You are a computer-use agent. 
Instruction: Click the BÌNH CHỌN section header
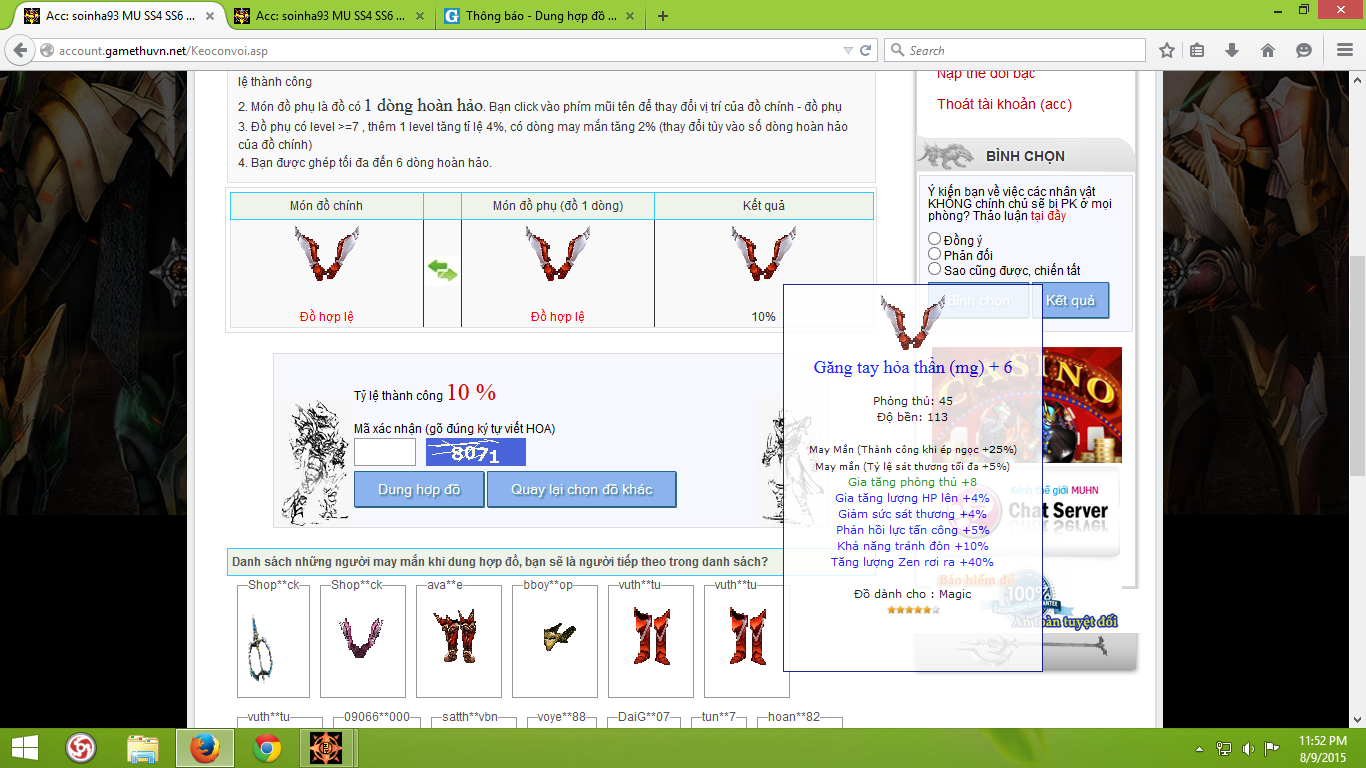point(1025,156)
